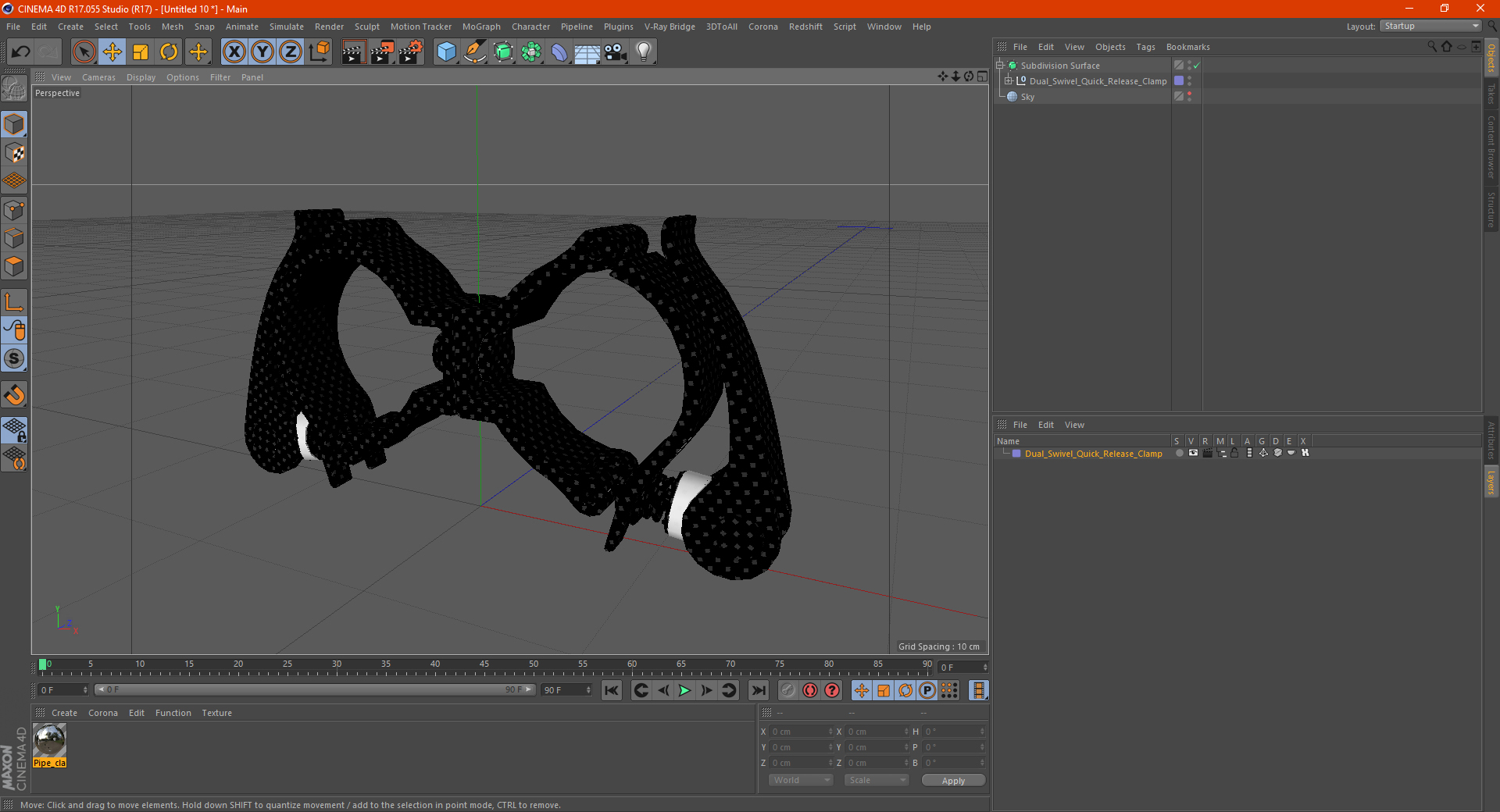Viewport: 1500px width, 812px height.
Task: Open the World coordinate system dropdown
Action: pyautogui.click(x=801, y=780)
